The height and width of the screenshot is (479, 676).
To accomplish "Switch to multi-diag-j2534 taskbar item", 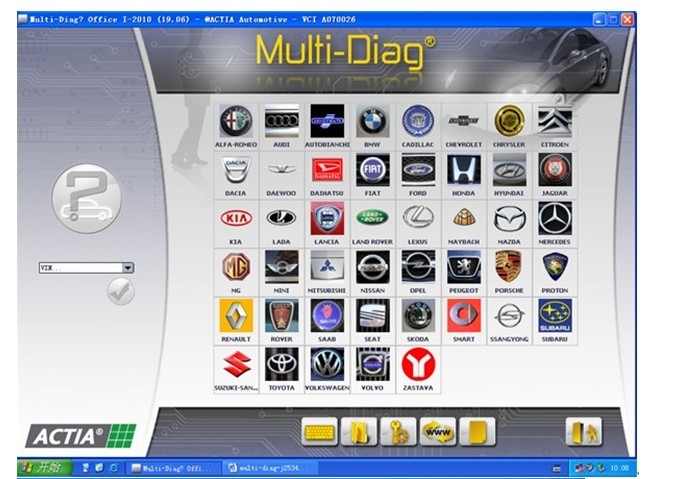I will click(x=270, y=468).
